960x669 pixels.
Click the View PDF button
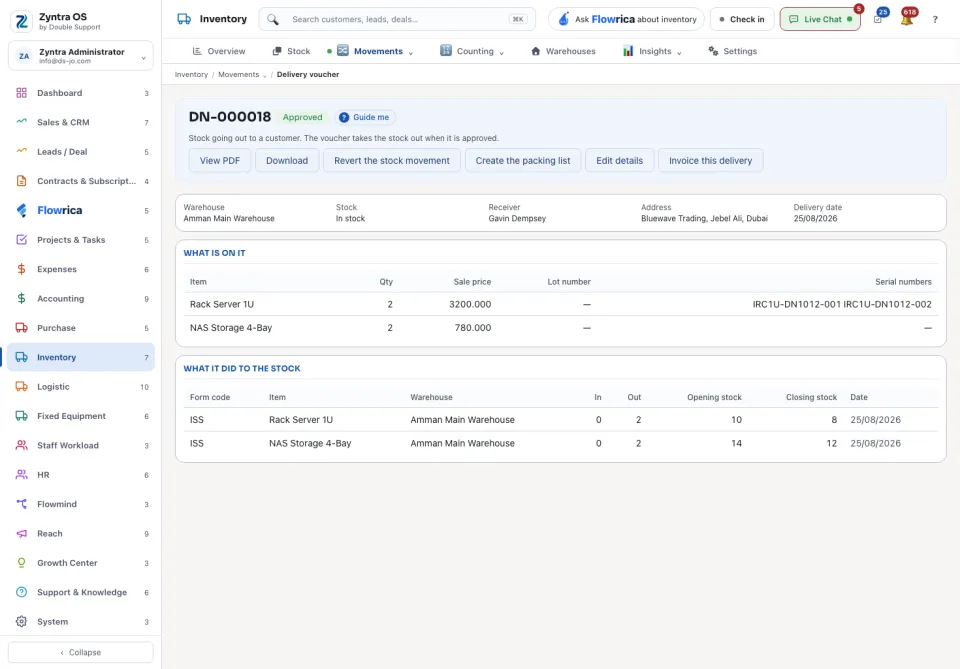(220, 160)
